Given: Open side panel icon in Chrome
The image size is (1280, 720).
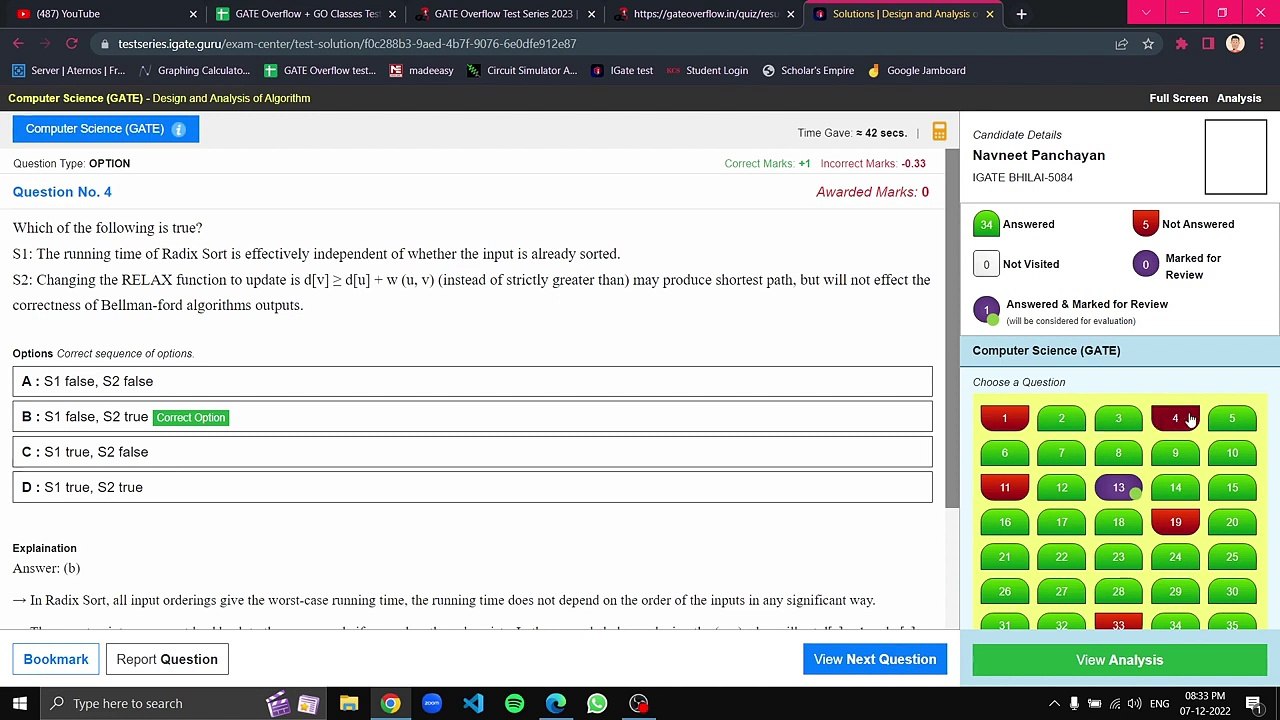Looking at the screenshot, I should coord(1208,44).
